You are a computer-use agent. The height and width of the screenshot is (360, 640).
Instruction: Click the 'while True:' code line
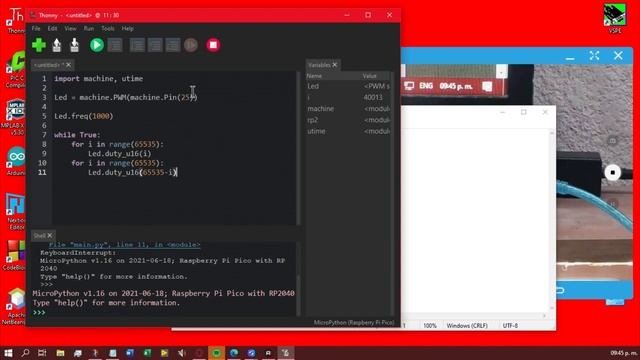(77, 135)
